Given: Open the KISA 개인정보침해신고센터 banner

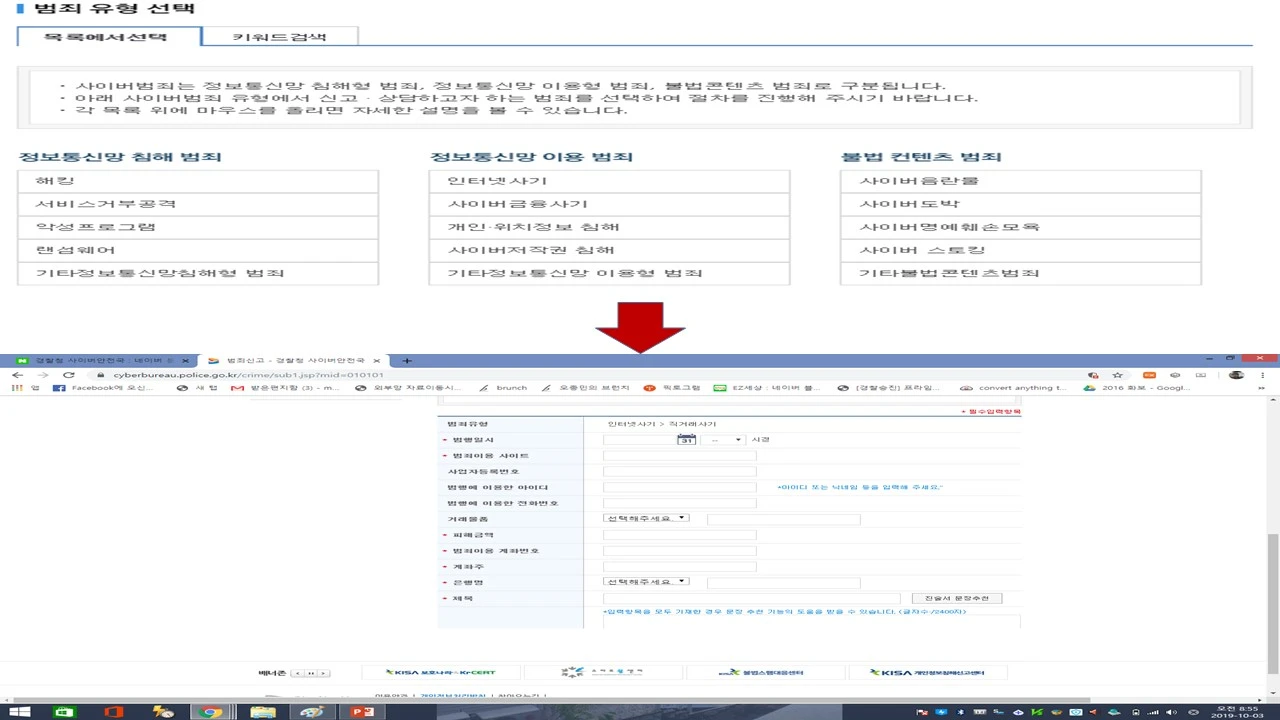Looking at the screenshot, I should 927,672.
